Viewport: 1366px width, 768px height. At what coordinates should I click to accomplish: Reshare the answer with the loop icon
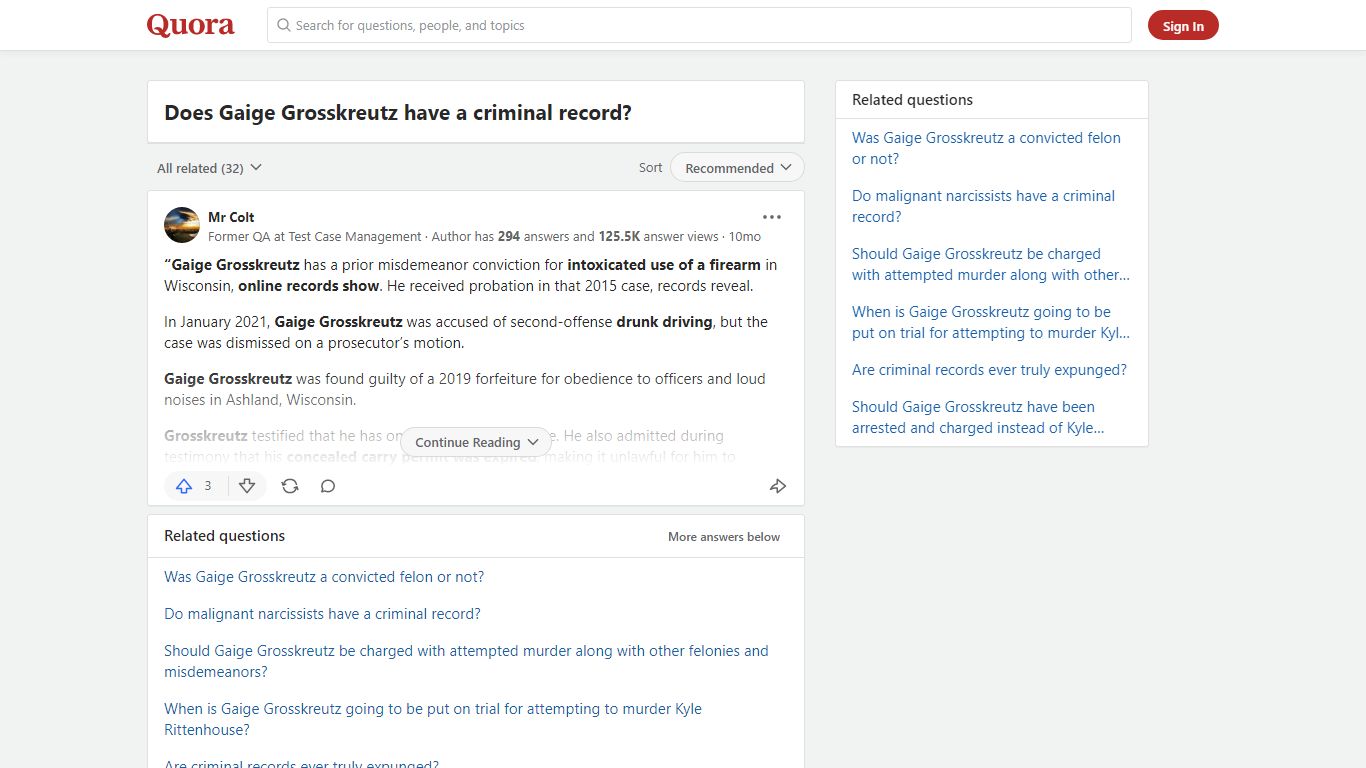coord(290,486)
